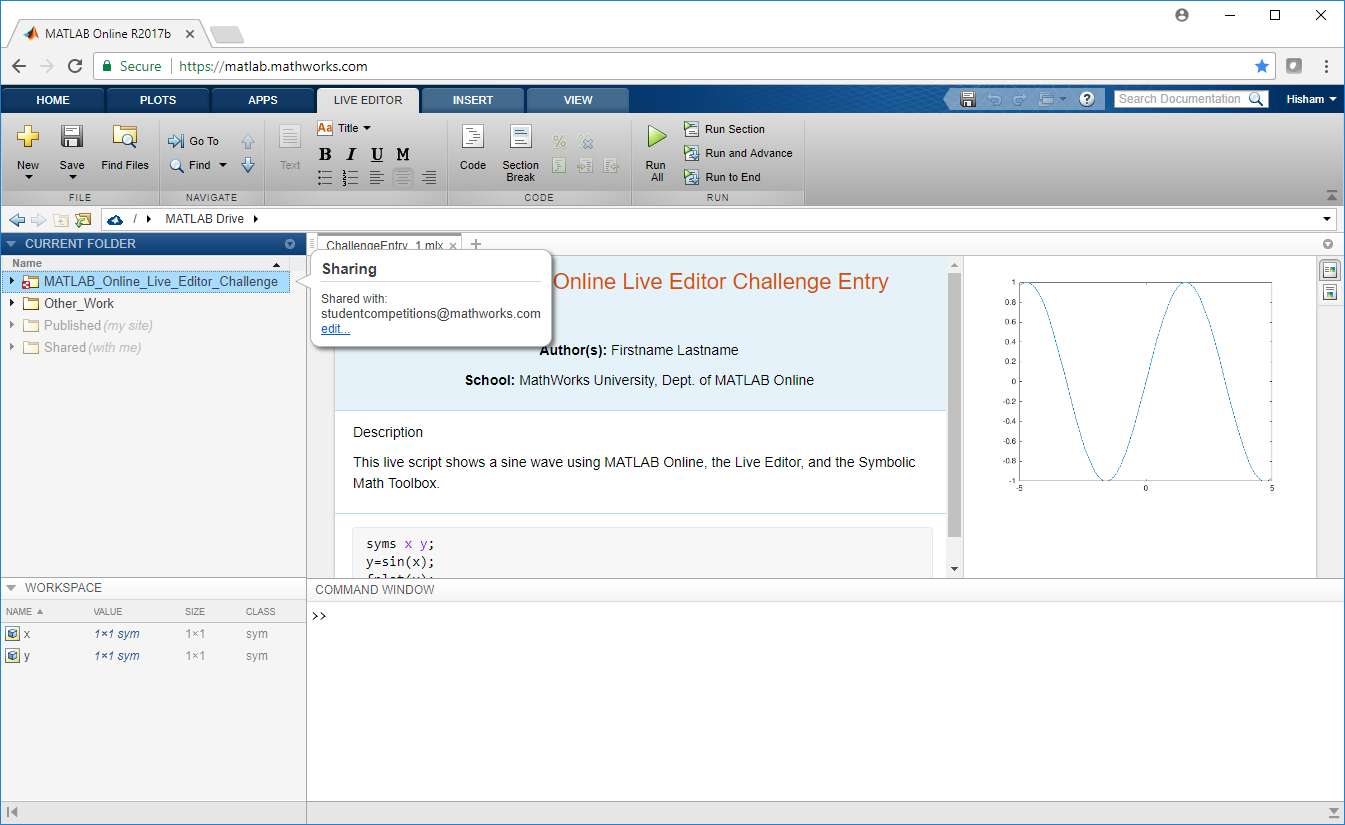Click Run to End

[x=723, y=177]
